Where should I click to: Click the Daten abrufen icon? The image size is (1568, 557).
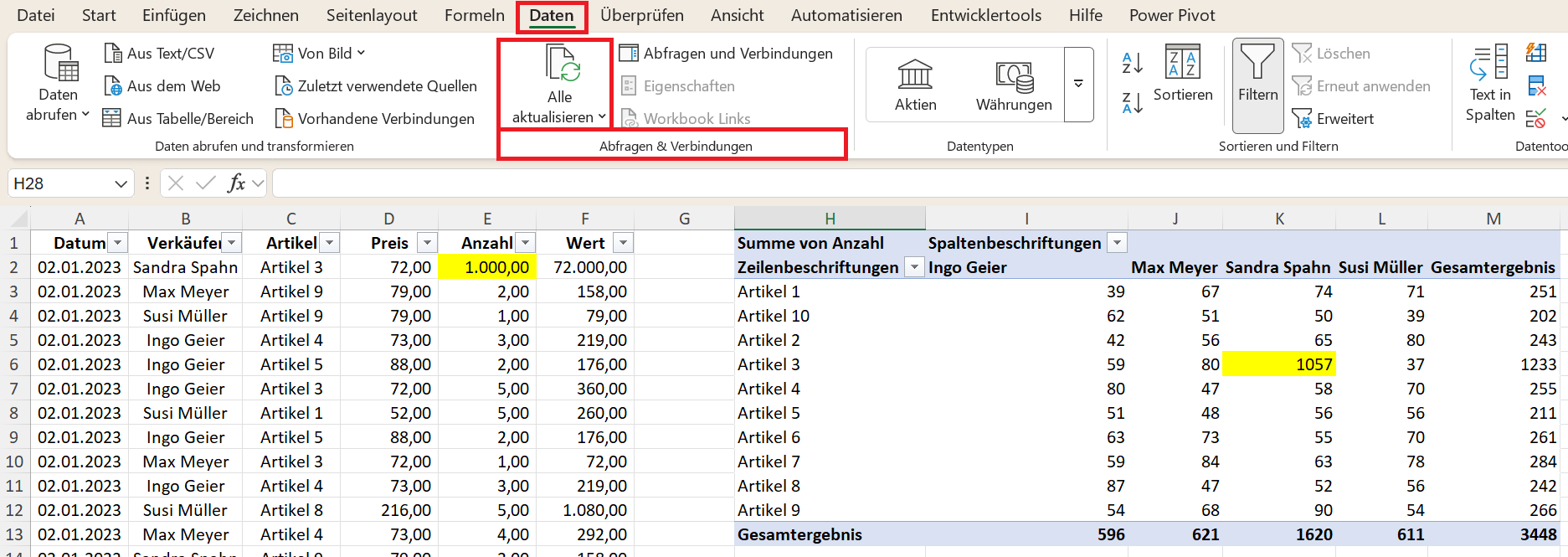[x=59, y=64]
